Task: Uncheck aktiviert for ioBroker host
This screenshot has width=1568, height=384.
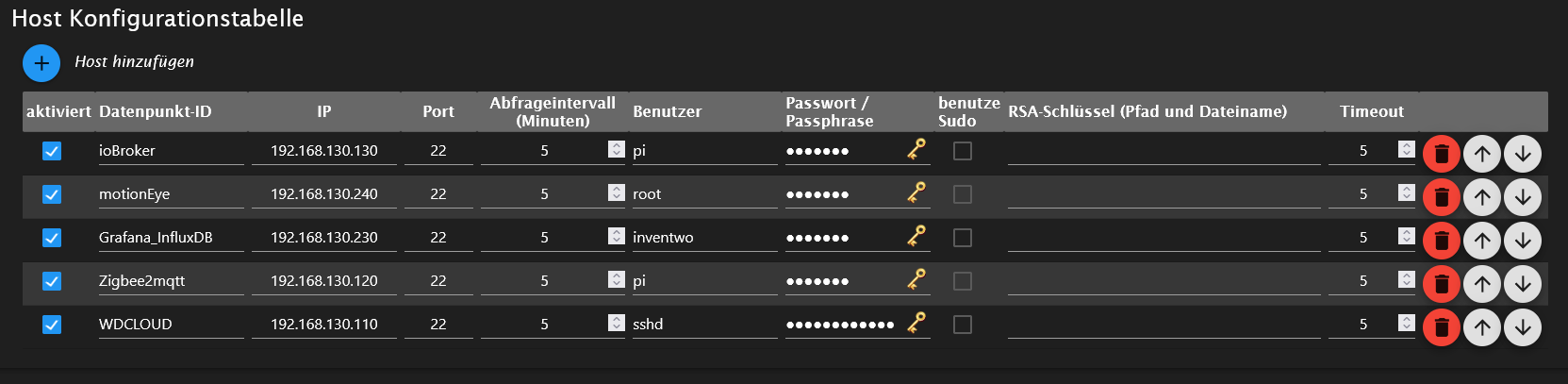Action: (52, 151)
